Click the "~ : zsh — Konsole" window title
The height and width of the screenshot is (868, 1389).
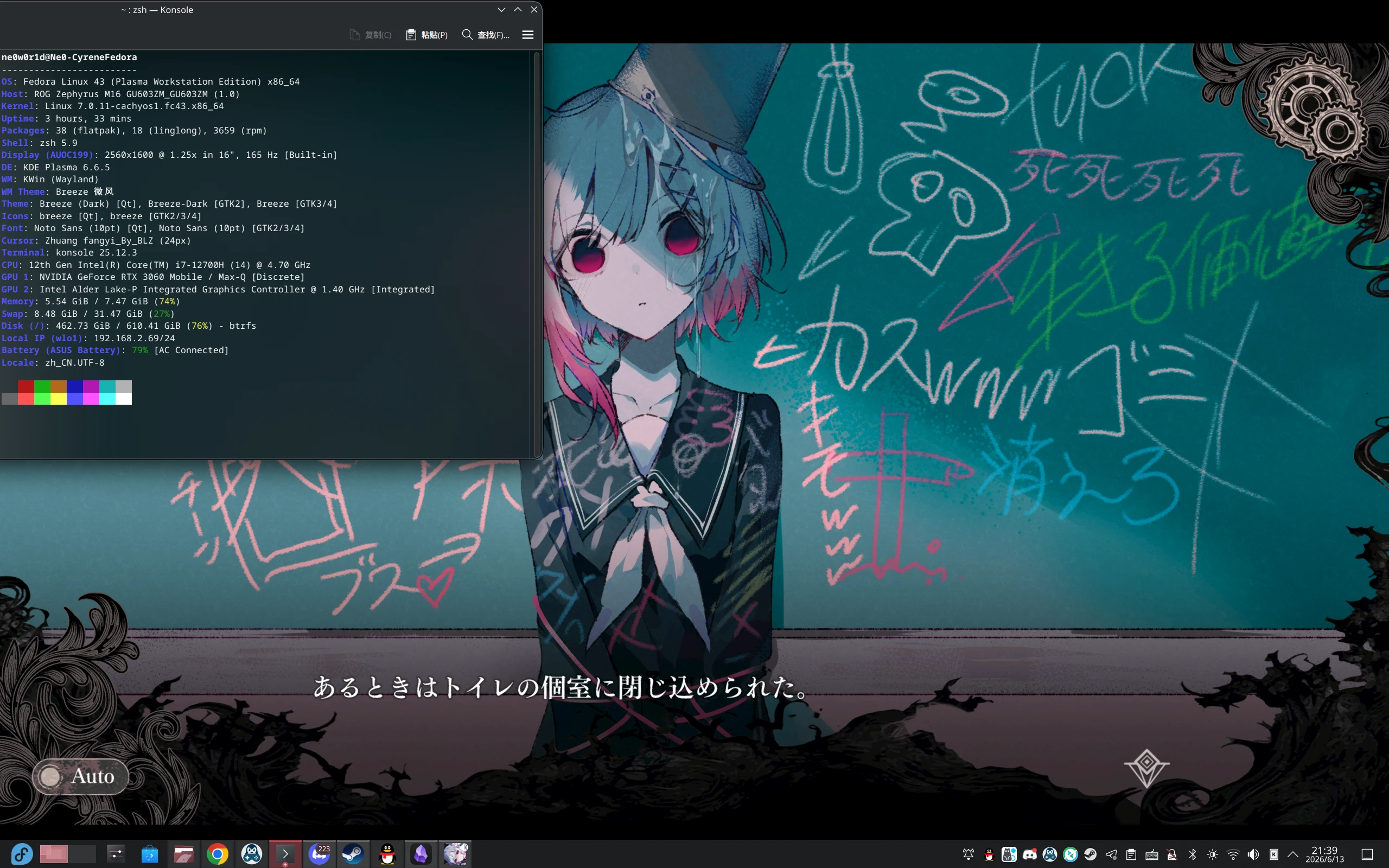pos(157,10)
